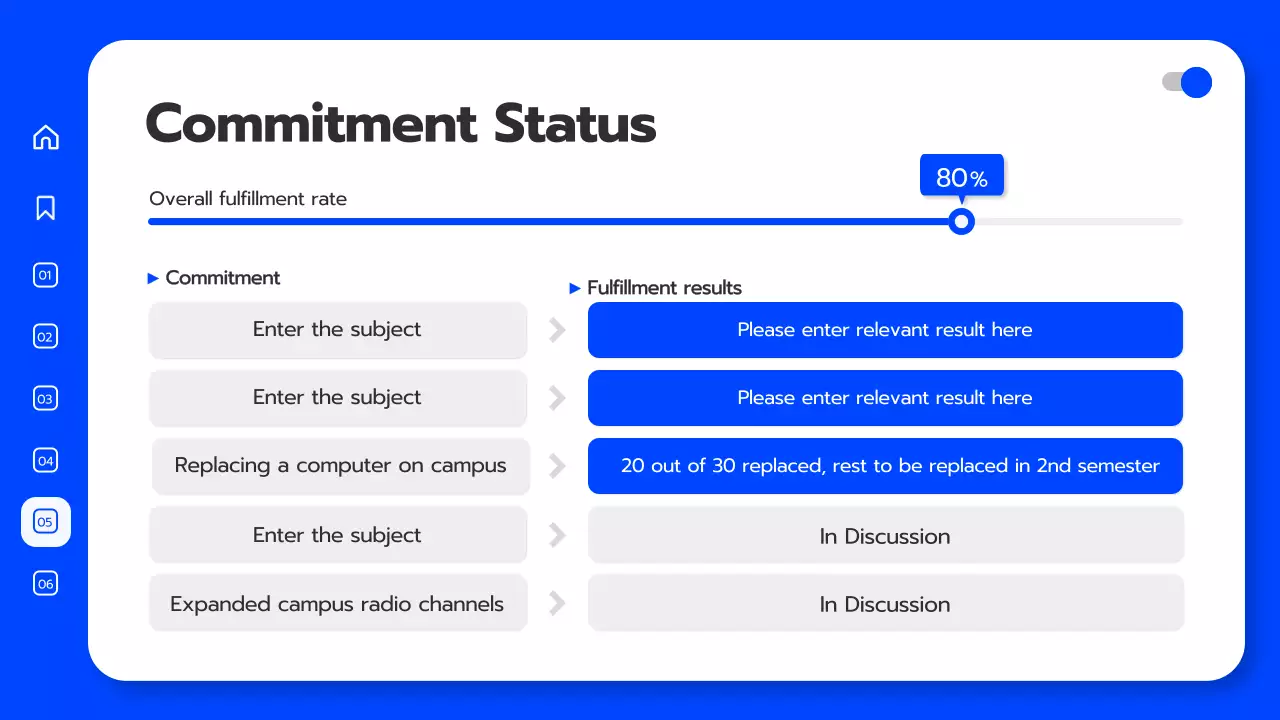Image resolution: width=1280 pixels, height=720 pixels.
Task: Click the triangle beside Commitment heading
Action: pos(153,279)
